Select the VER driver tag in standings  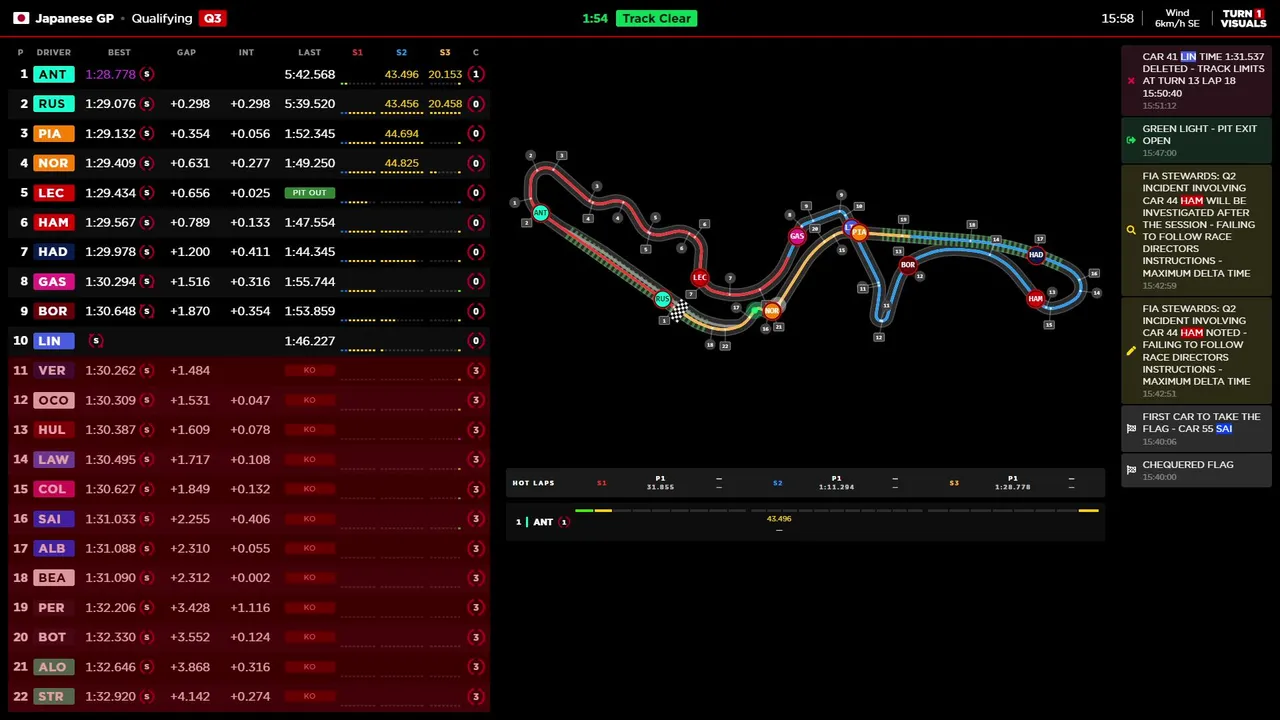click(x=53, y=370)
